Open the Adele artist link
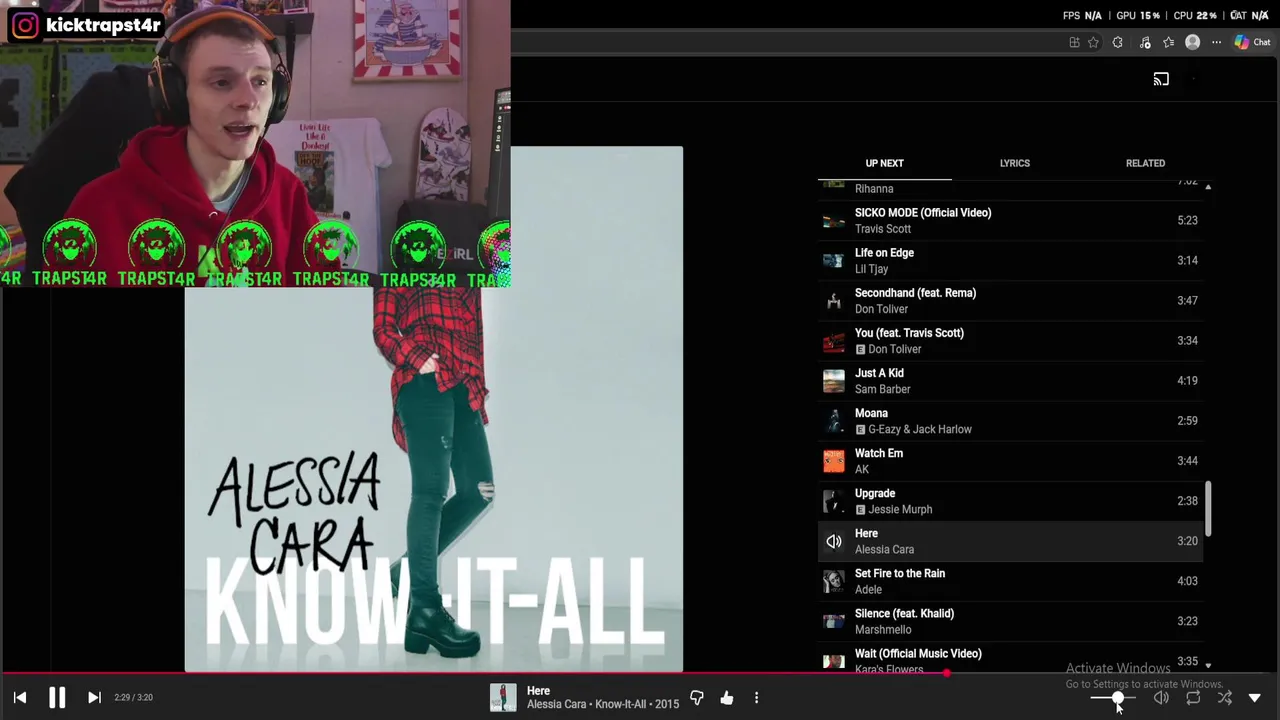1280x720 pixels. tap(868, 589)
